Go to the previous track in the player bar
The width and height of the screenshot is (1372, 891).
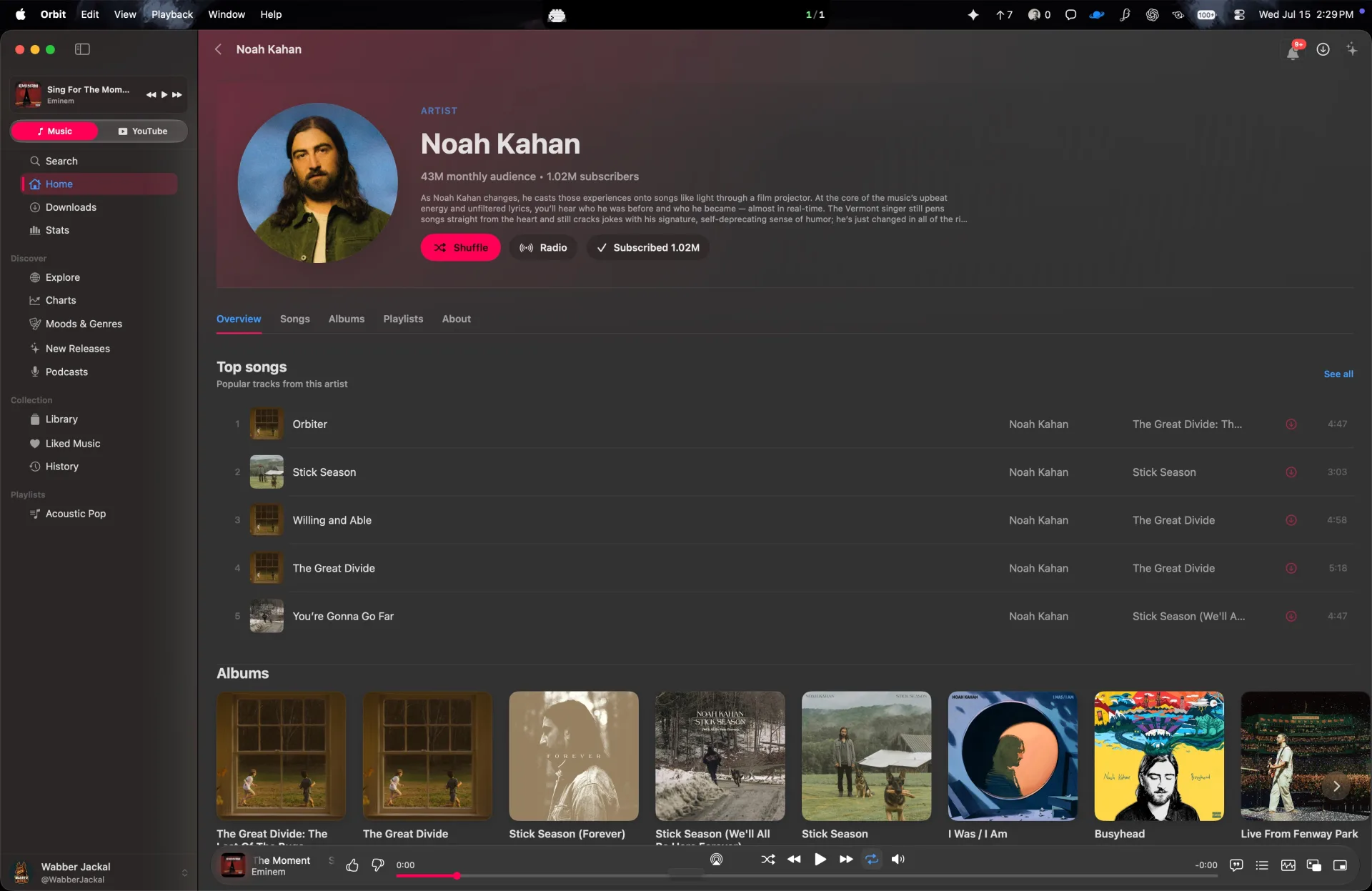click(794, 860)
